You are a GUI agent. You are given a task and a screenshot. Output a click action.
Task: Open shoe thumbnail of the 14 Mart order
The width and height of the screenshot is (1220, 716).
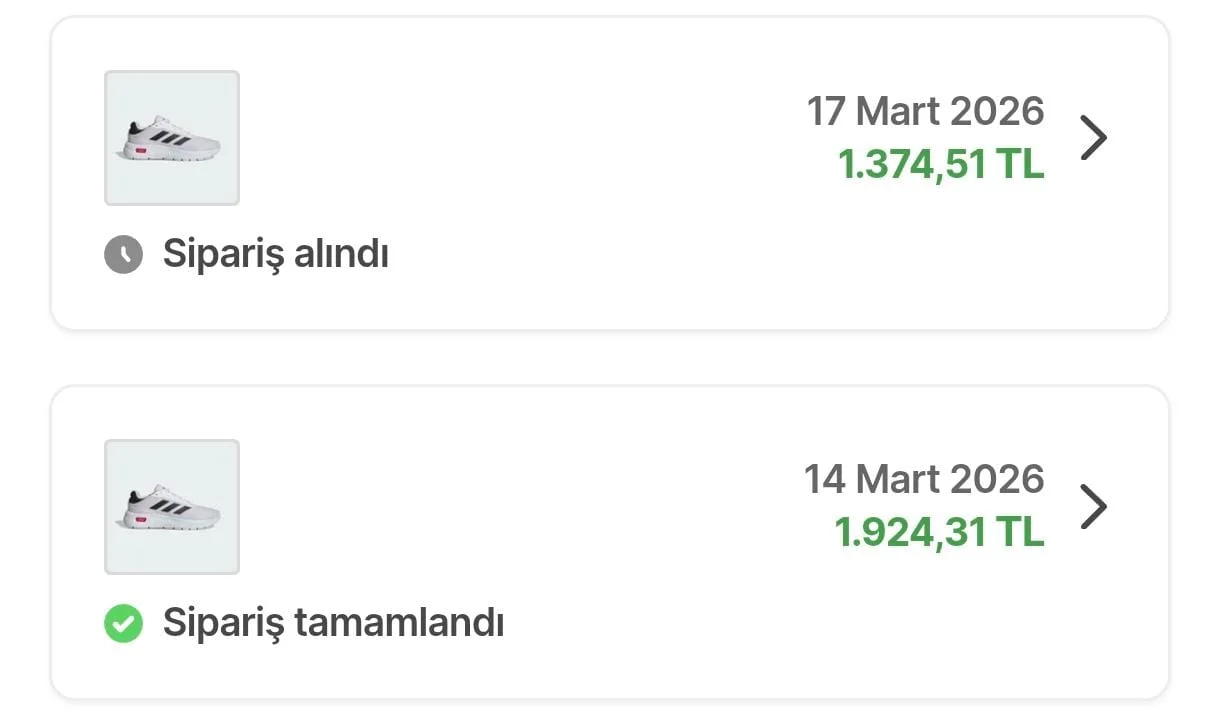click(172, 507)
